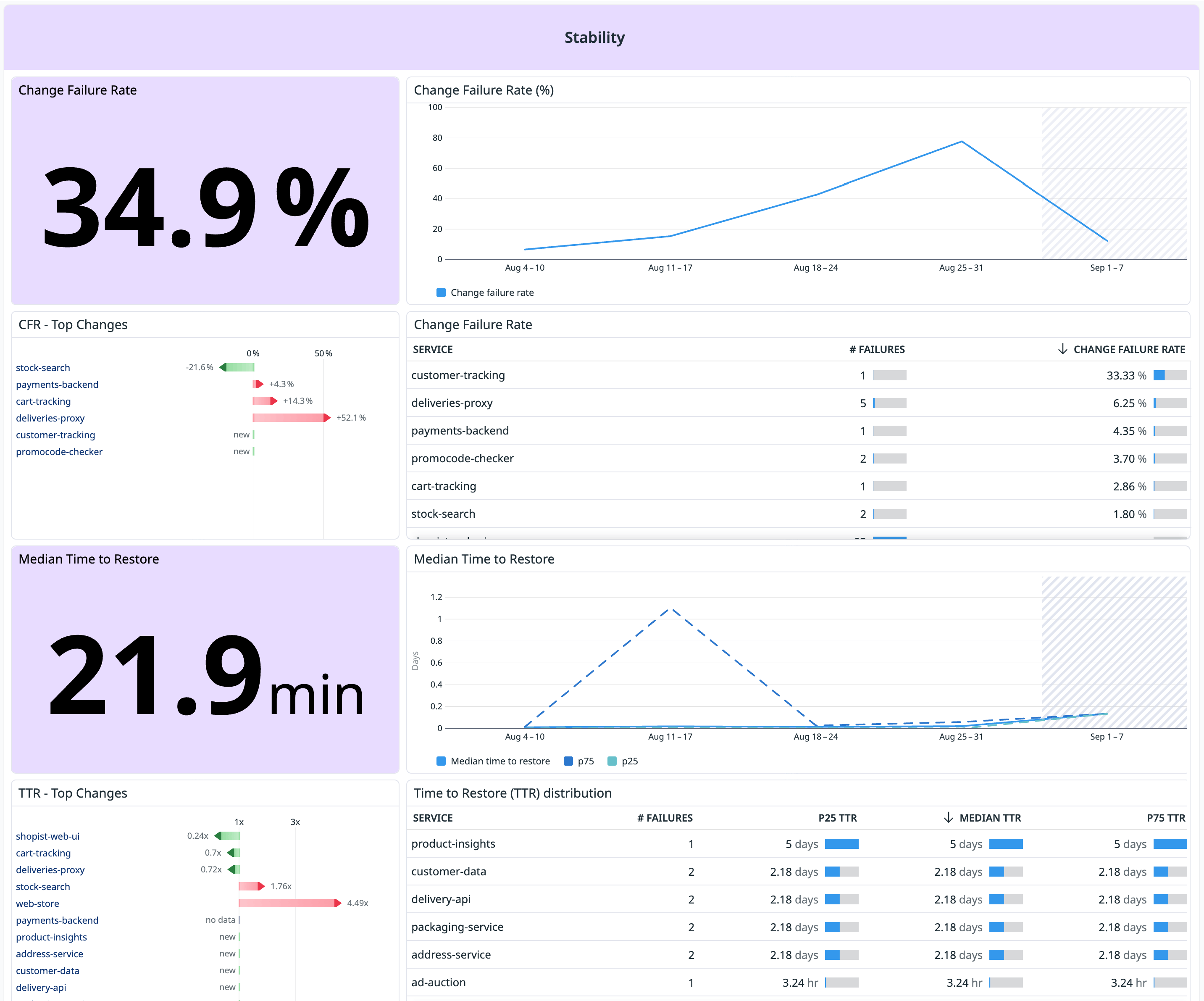Click red arrow on cart-tracking CFR bar
This screenshot has height=1001, width=1204.
(273, 401)
